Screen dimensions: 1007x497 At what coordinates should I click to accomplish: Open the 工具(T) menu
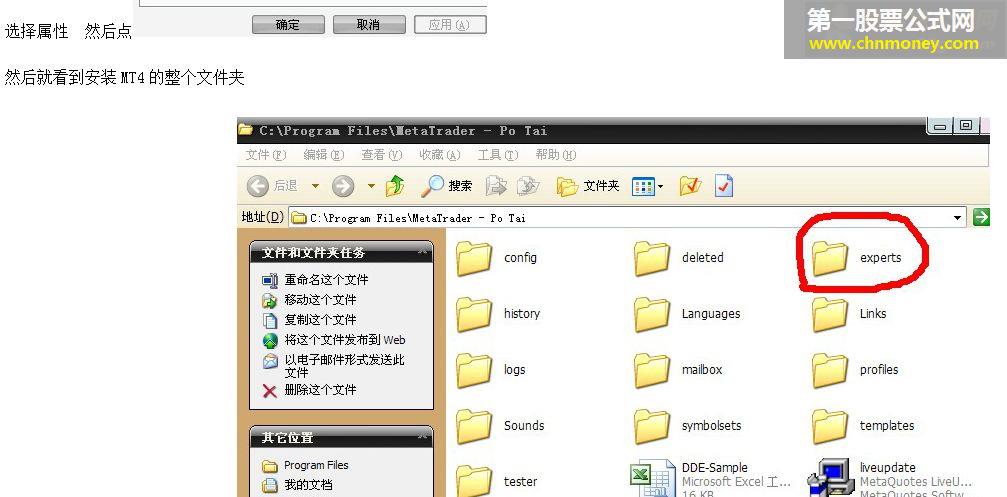(x=498, y=155)
